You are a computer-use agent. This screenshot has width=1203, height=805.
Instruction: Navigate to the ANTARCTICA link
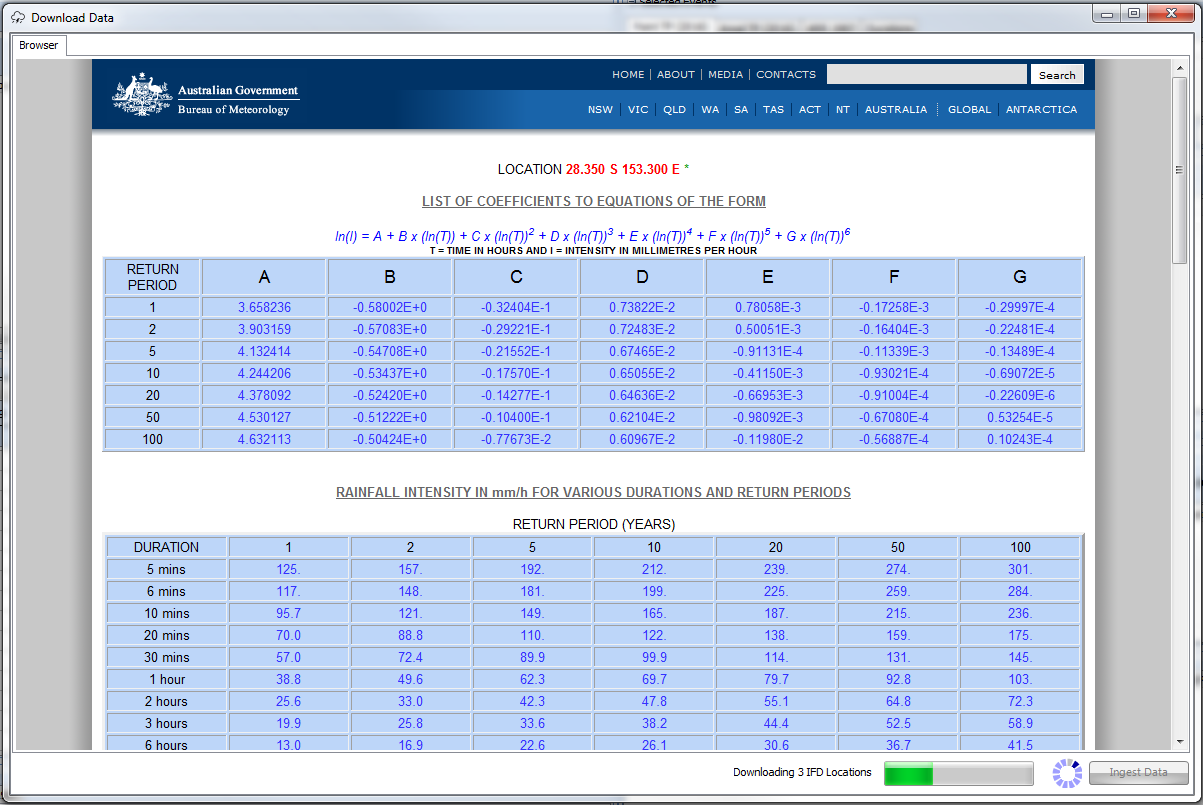pos(1041,110)
